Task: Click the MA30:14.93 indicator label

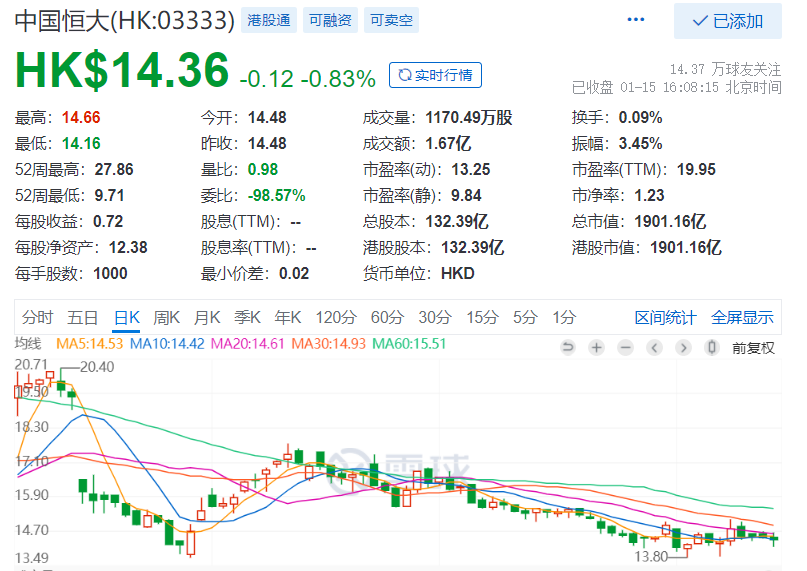Action: click(x=328, y=343)
